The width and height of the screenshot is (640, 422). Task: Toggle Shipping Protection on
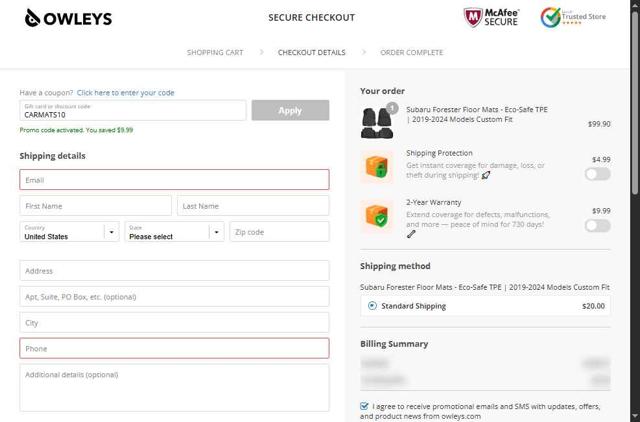pyautogui.click(x=598, y=174)
